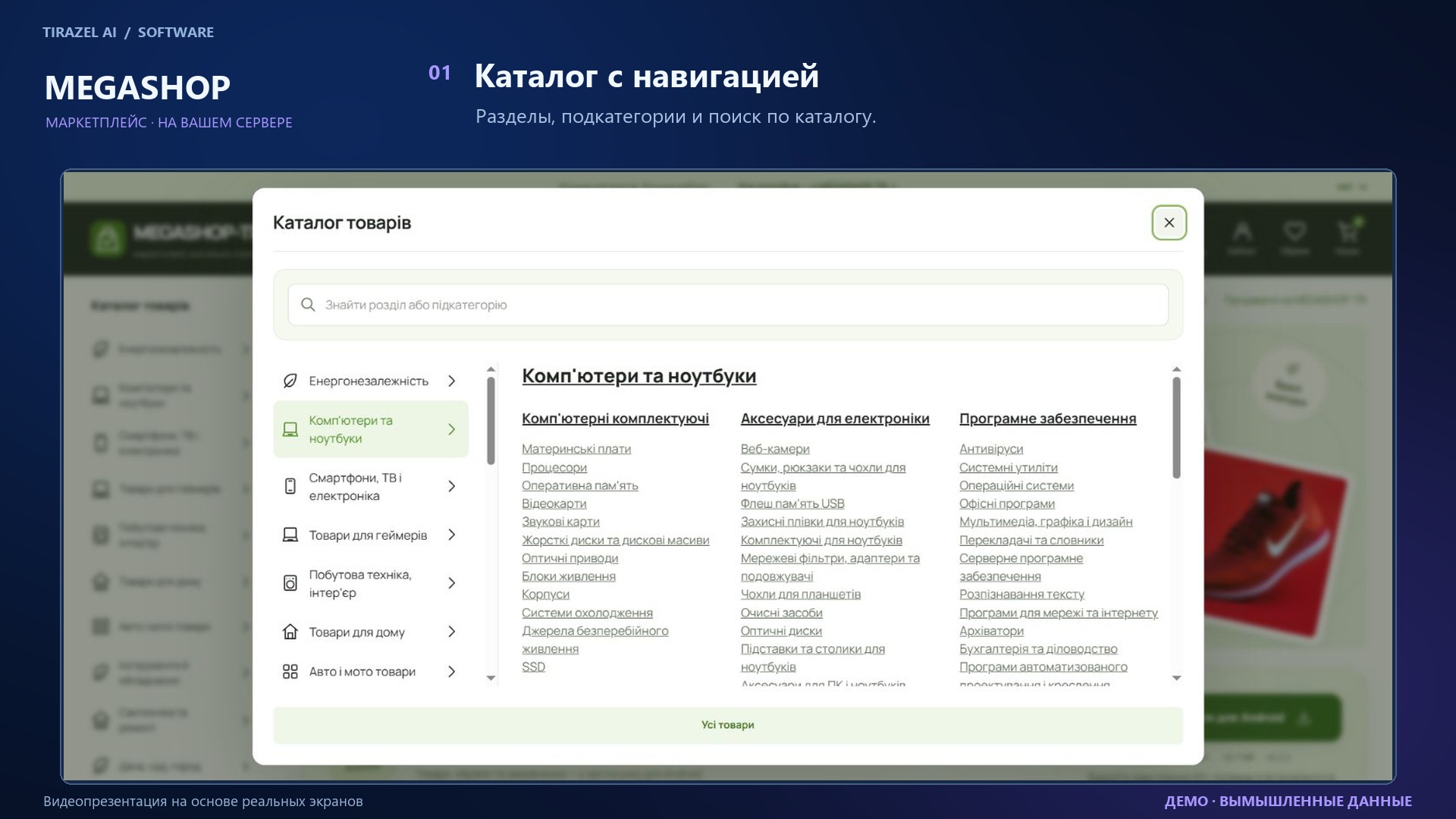Open the Антивіруси link
The image size is (1456, 819).
point(991,449)
